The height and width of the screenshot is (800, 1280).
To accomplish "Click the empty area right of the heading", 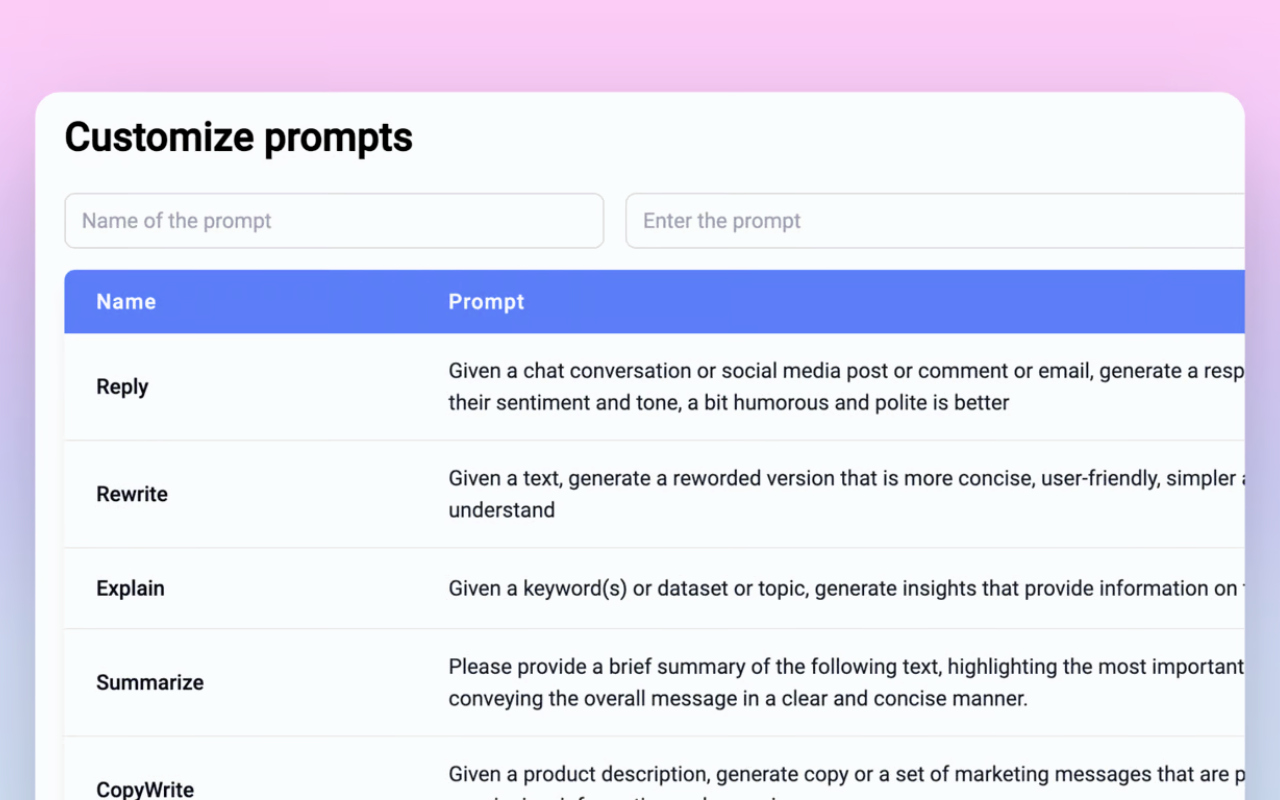I will [820, 137].
